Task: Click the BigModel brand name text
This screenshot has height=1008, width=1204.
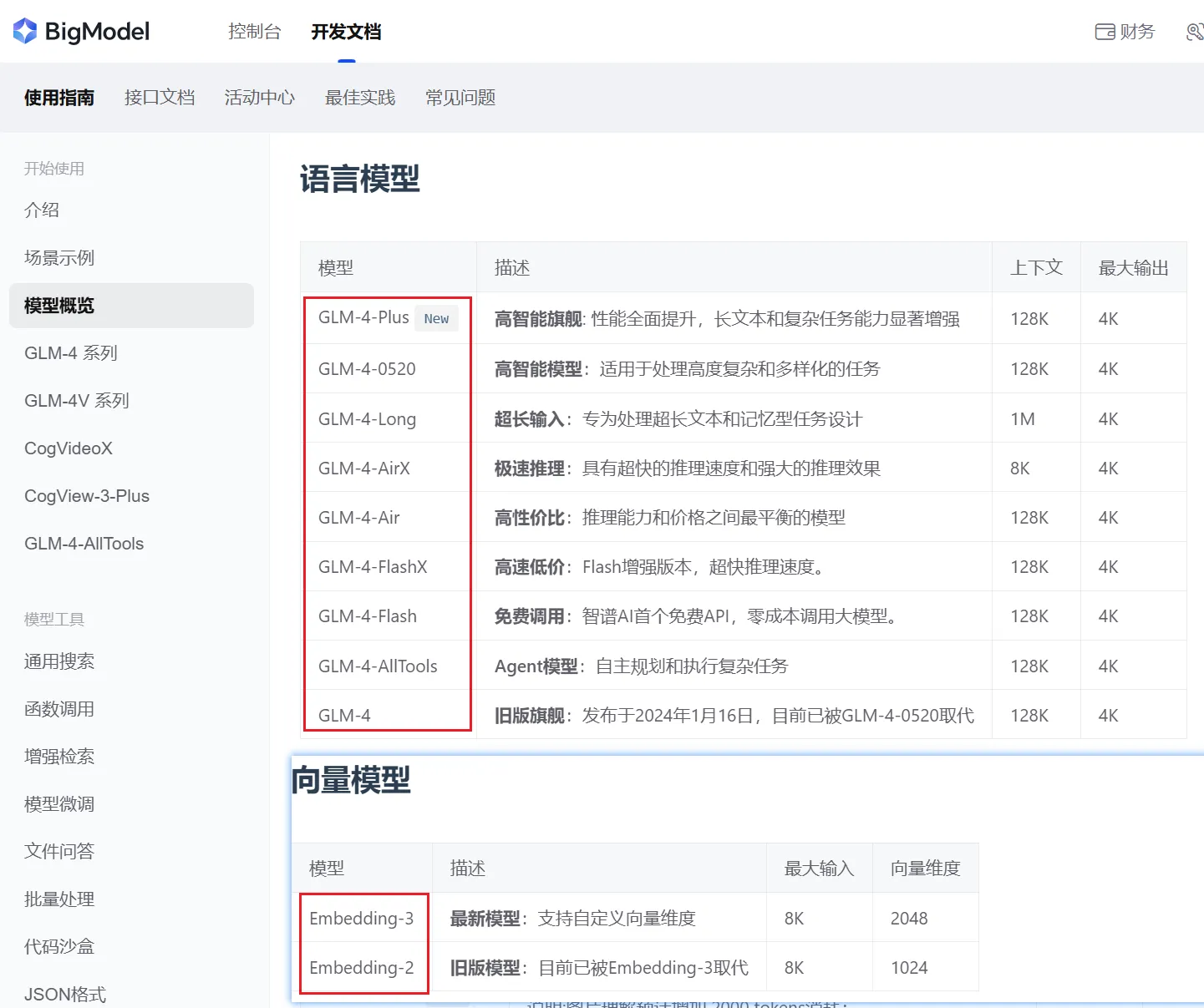Action: (x=97, y=32)
